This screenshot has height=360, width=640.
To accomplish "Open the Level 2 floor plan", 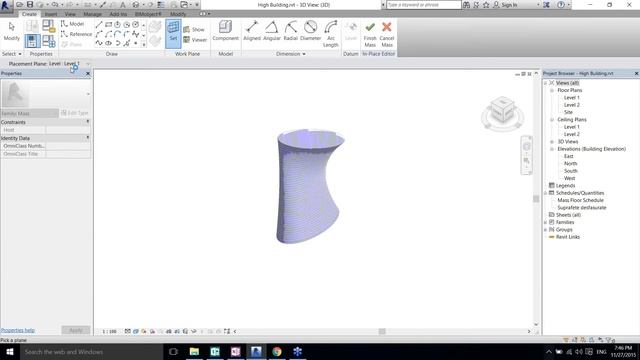I will (571, 105).
